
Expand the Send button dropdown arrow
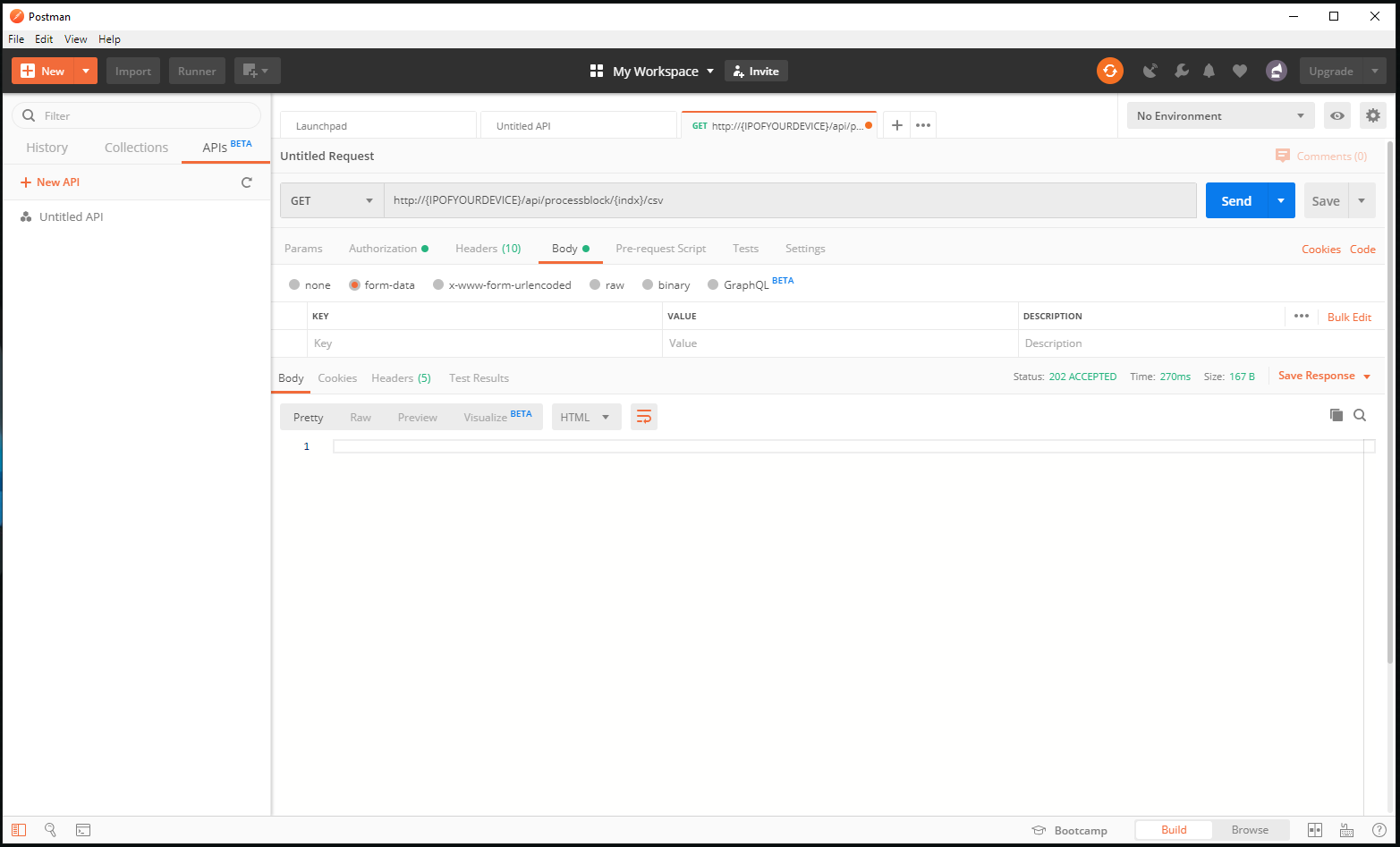[1281, 200]
